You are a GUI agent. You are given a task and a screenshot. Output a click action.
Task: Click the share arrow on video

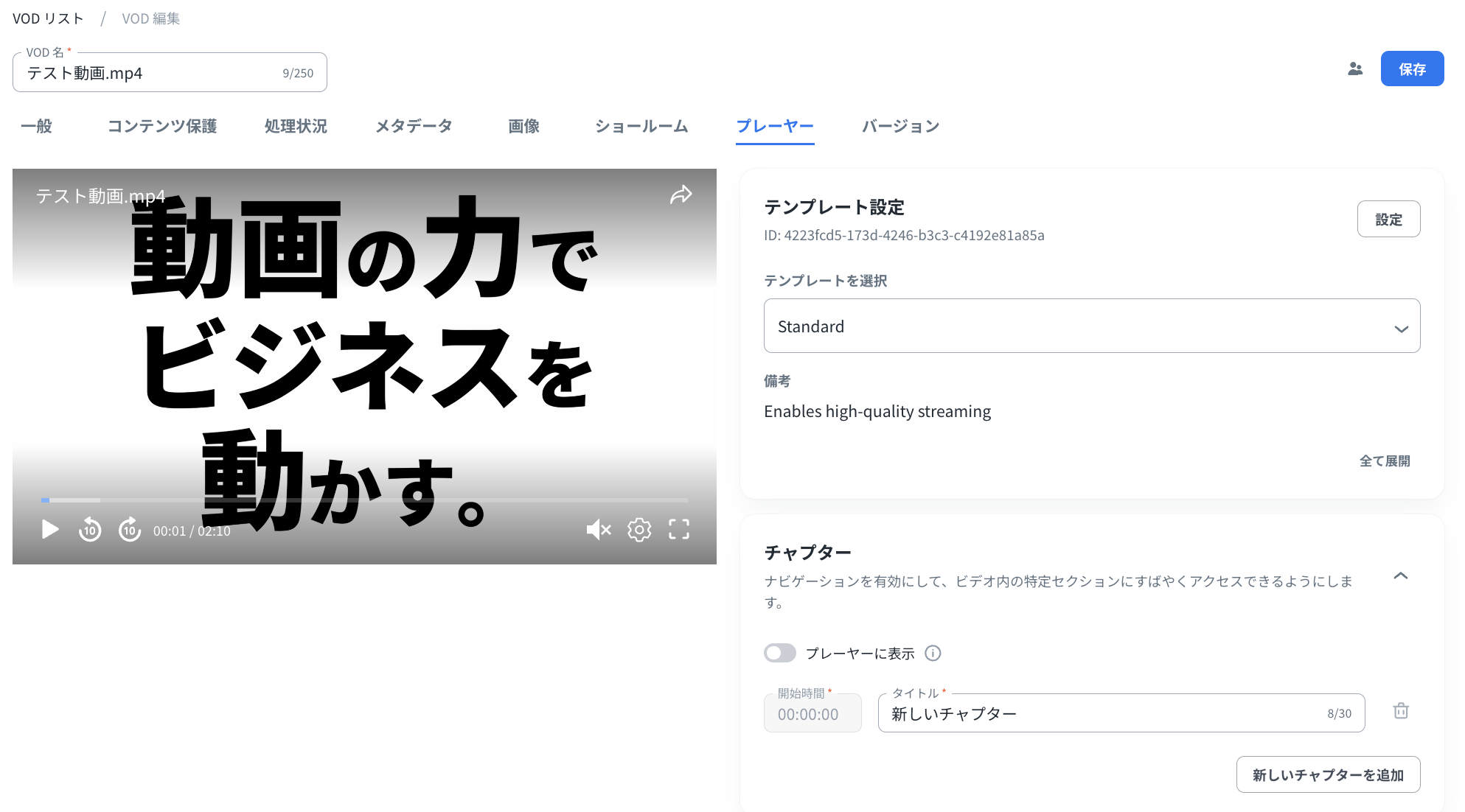point(681,195)
